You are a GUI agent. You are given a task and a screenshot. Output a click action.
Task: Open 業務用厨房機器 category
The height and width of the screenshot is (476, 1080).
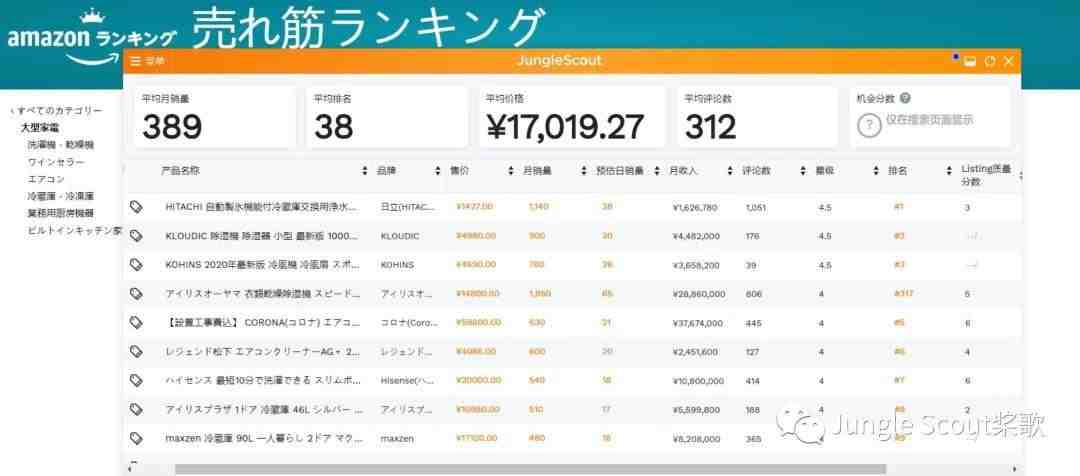click(x=61, y=214)
